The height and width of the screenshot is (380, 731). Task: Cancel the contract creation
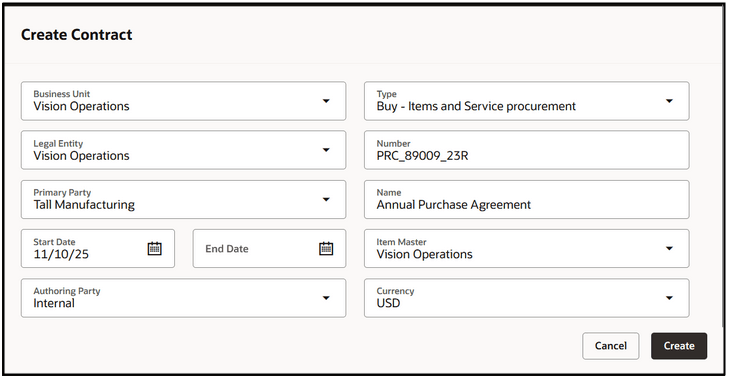point(611,346)
